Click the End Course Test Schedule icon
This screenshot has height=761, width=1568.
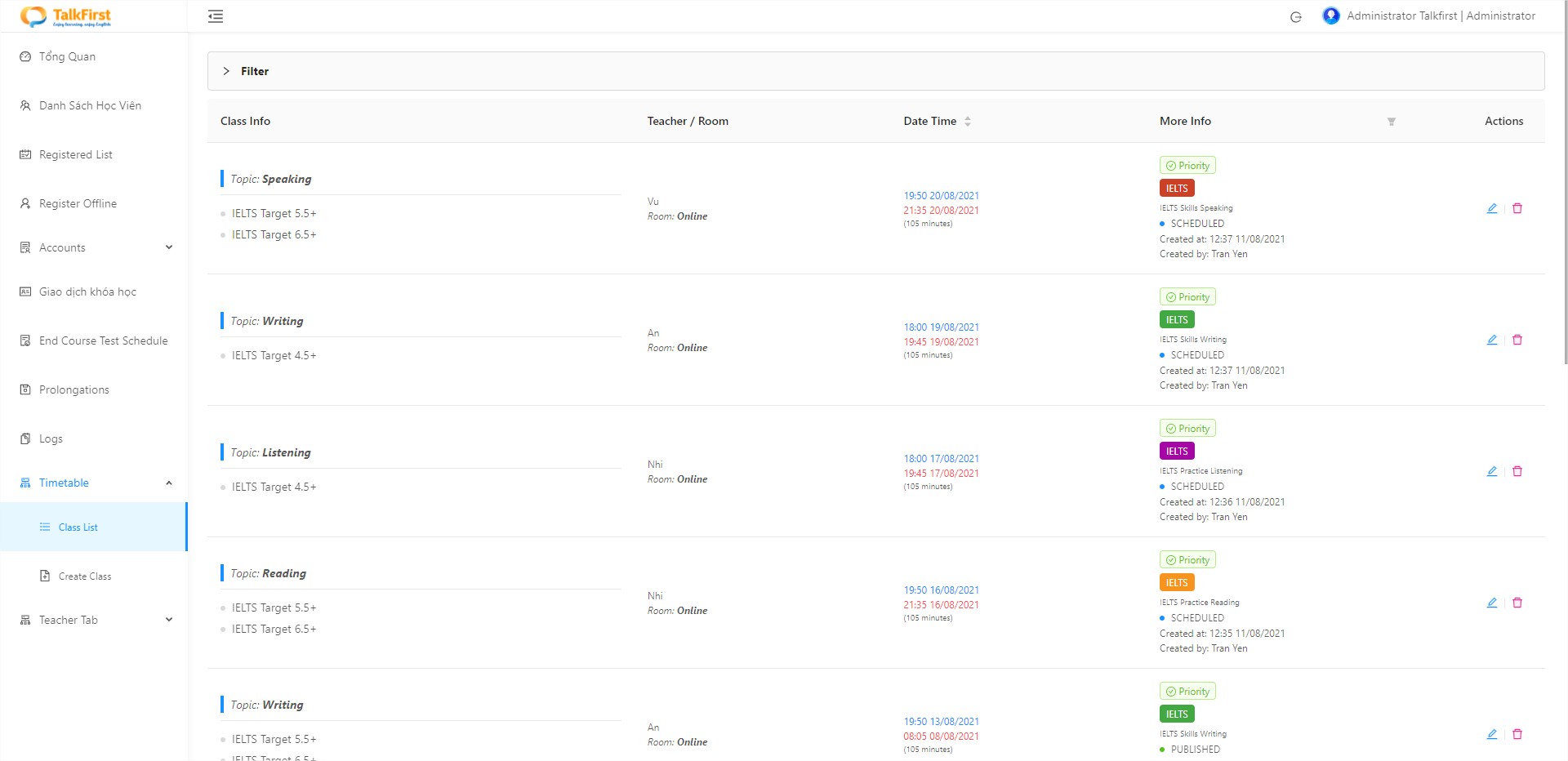(25, 340)
